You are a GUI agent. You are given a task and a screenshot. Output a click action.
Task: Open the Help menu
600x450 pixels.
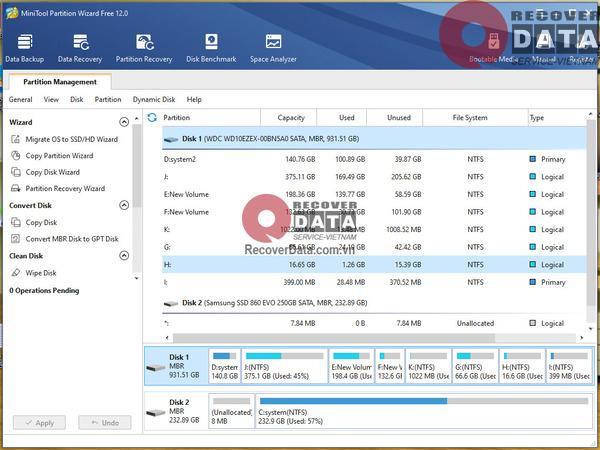click(194, 99)
